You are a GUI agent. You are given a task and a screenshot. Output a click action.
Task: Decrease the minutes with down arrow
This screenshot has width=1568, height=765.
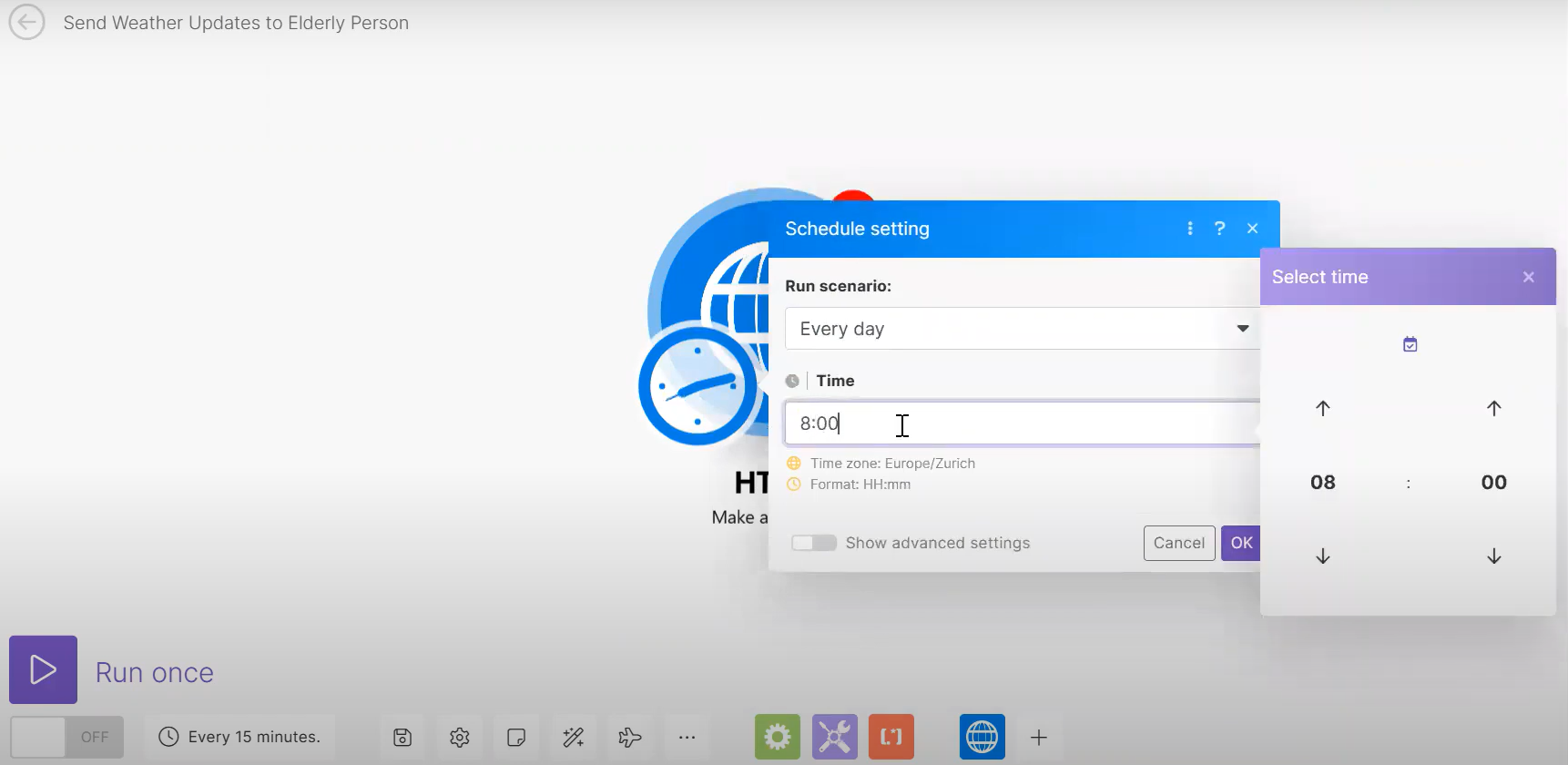1494,556
